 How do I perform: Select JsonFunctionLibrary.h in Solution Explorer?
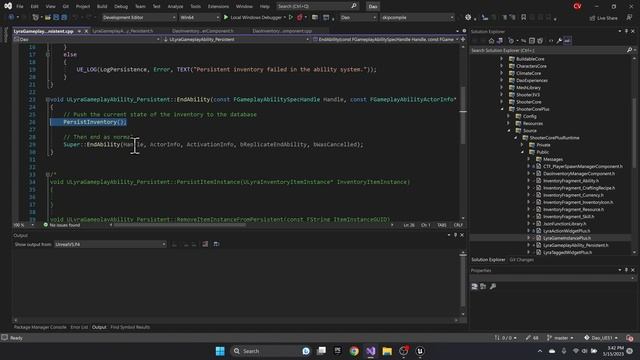pos(564,224)
